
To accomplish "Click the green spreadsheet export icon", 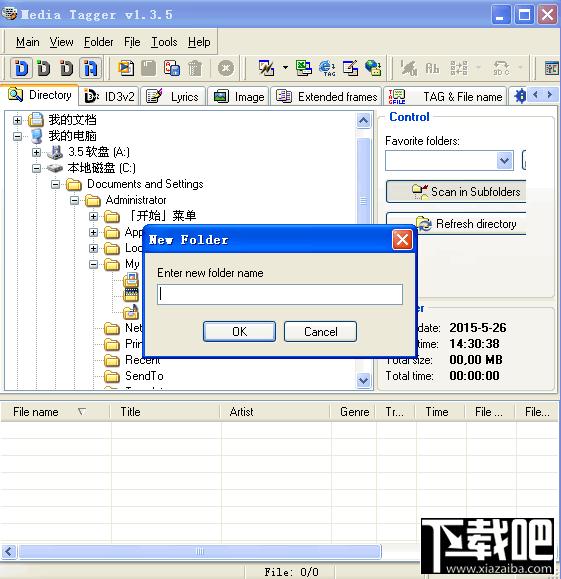I will click(304, 68).
